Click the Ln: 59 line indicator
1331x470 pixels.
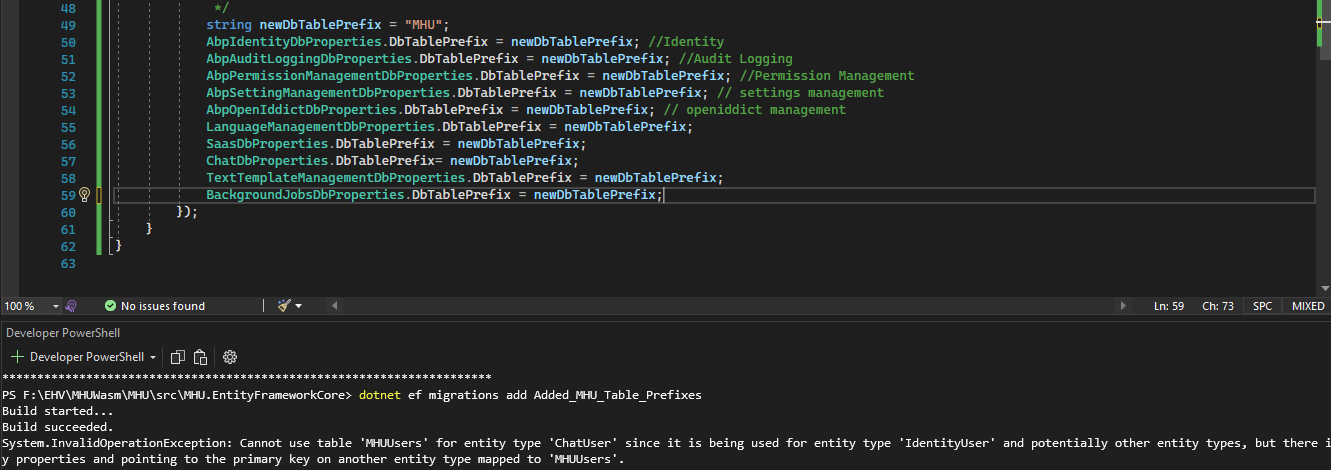(1169, 306)
